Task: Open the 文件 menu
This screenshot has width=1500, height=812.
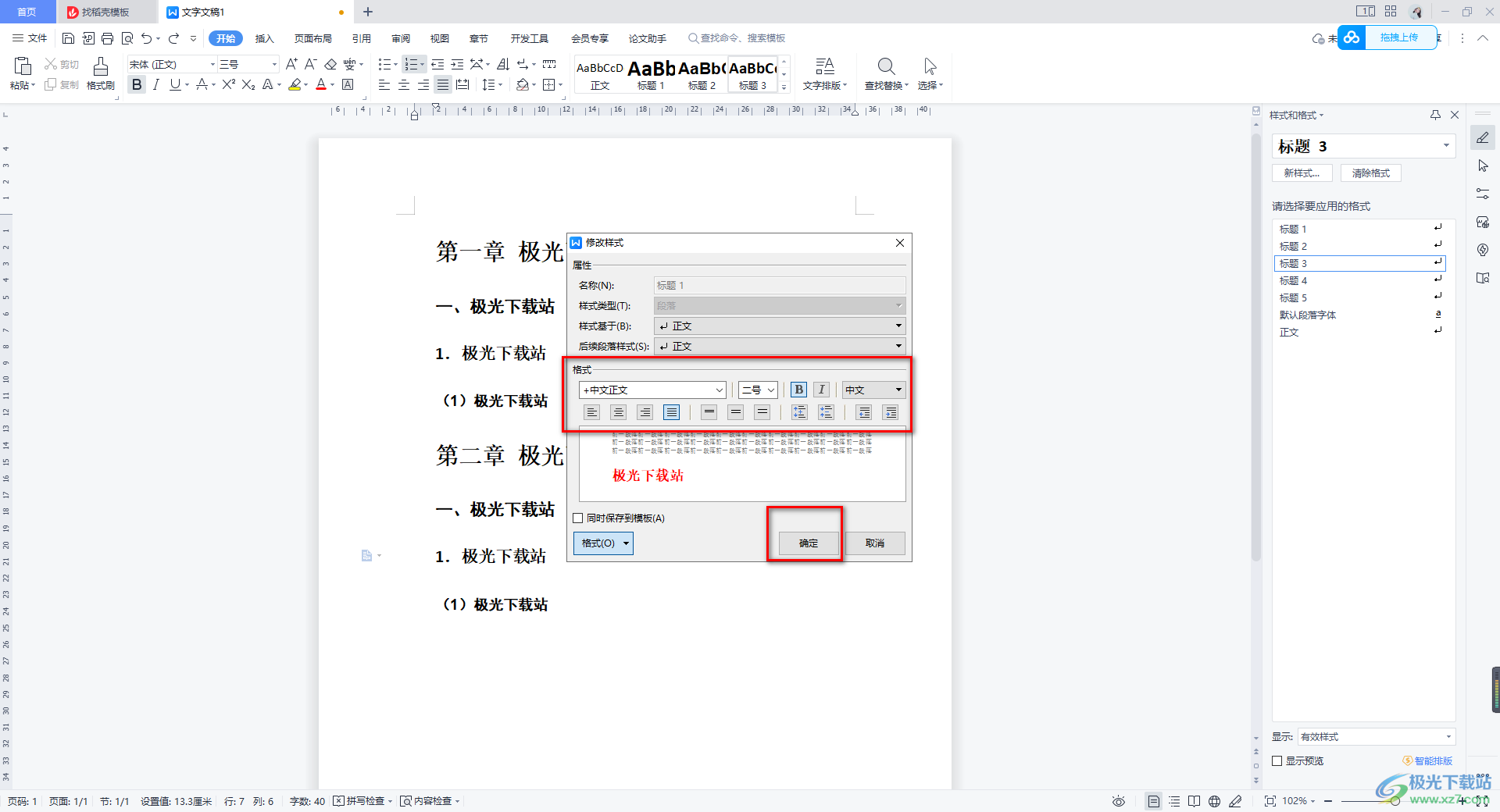Action: (30, 38)
